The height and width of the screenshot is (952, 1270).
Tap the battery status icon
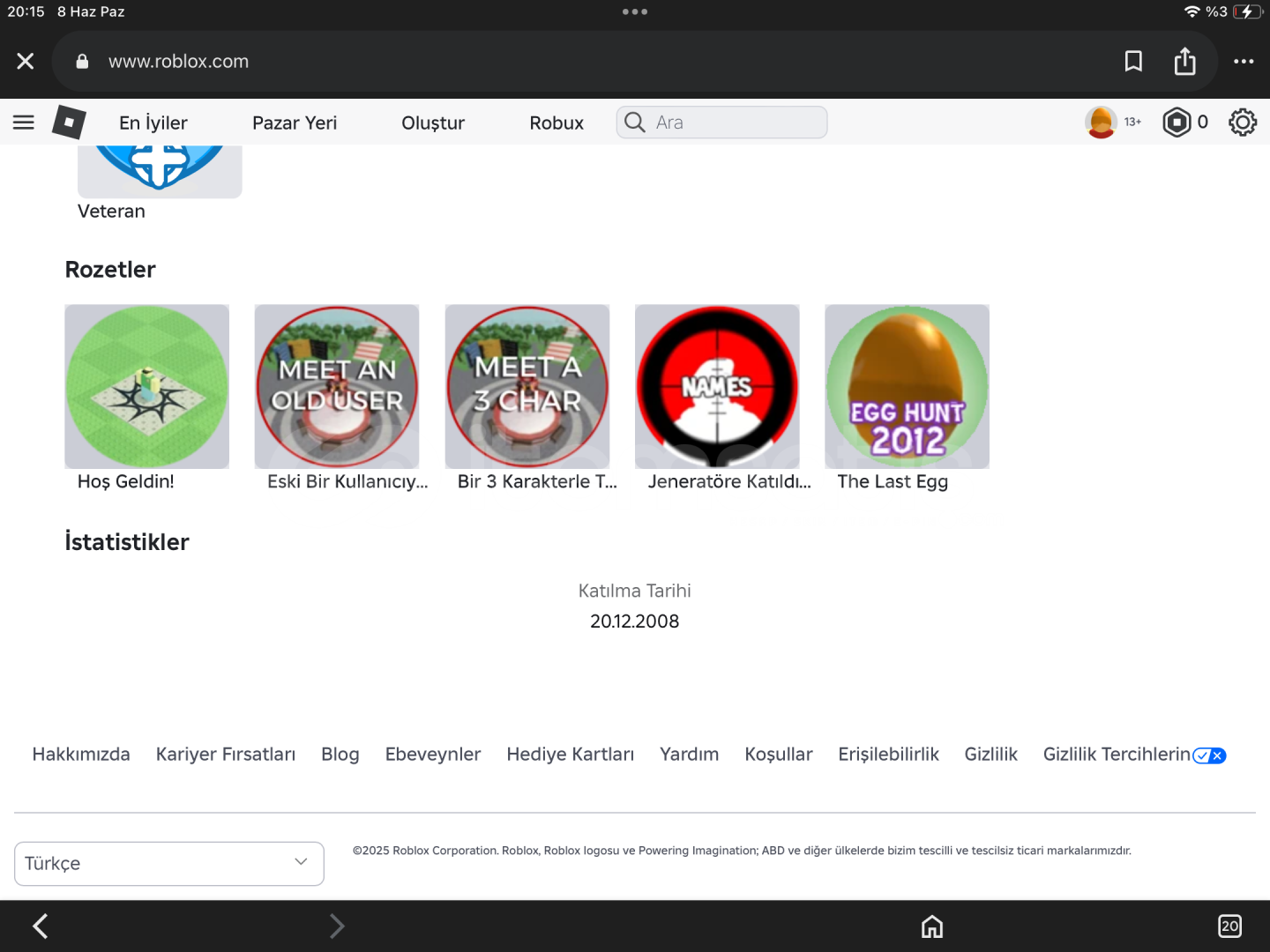click(1248, 11)
